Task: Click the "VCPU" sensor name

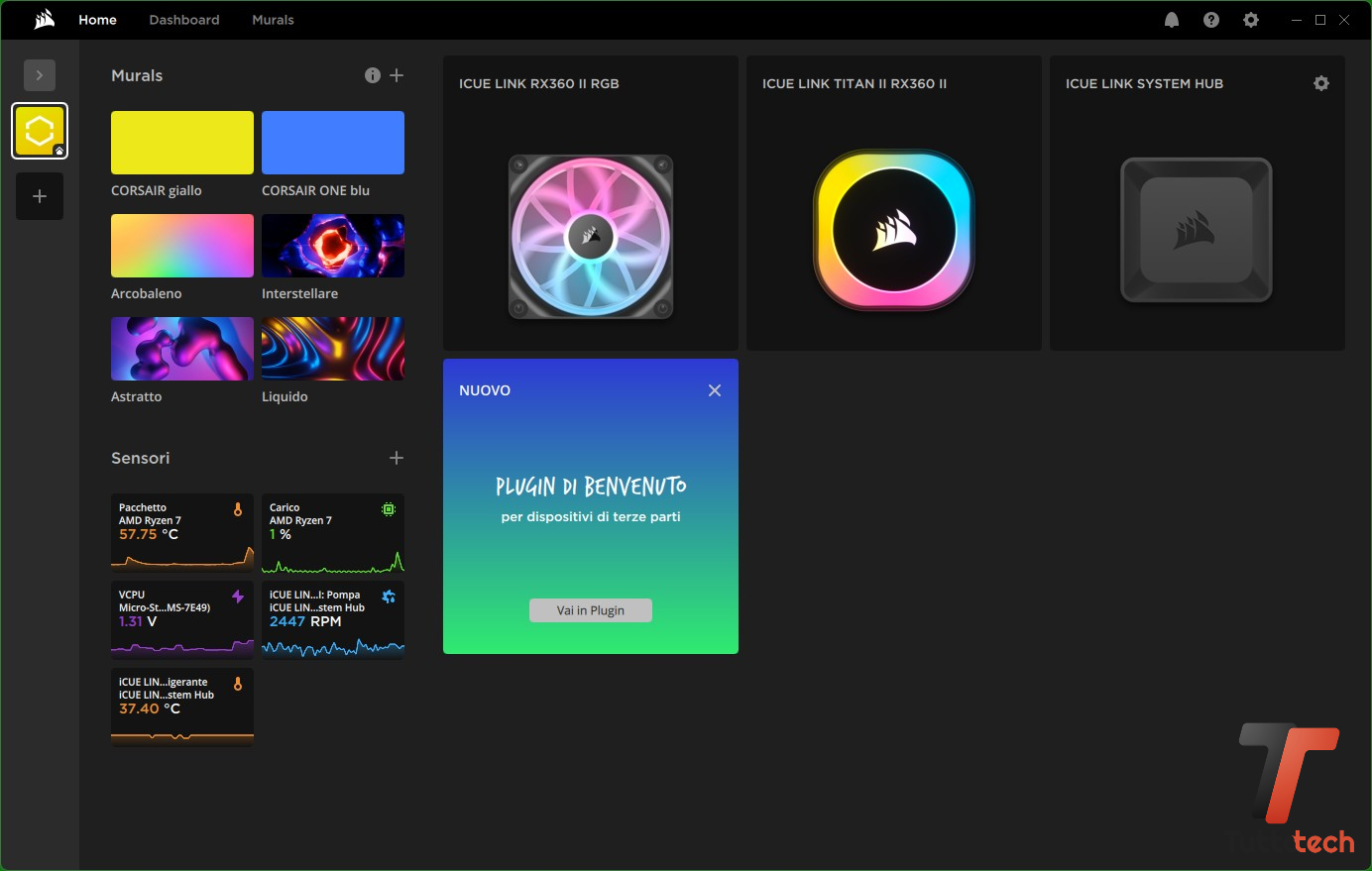Action: pyautogui.click(x=132, y=595)
